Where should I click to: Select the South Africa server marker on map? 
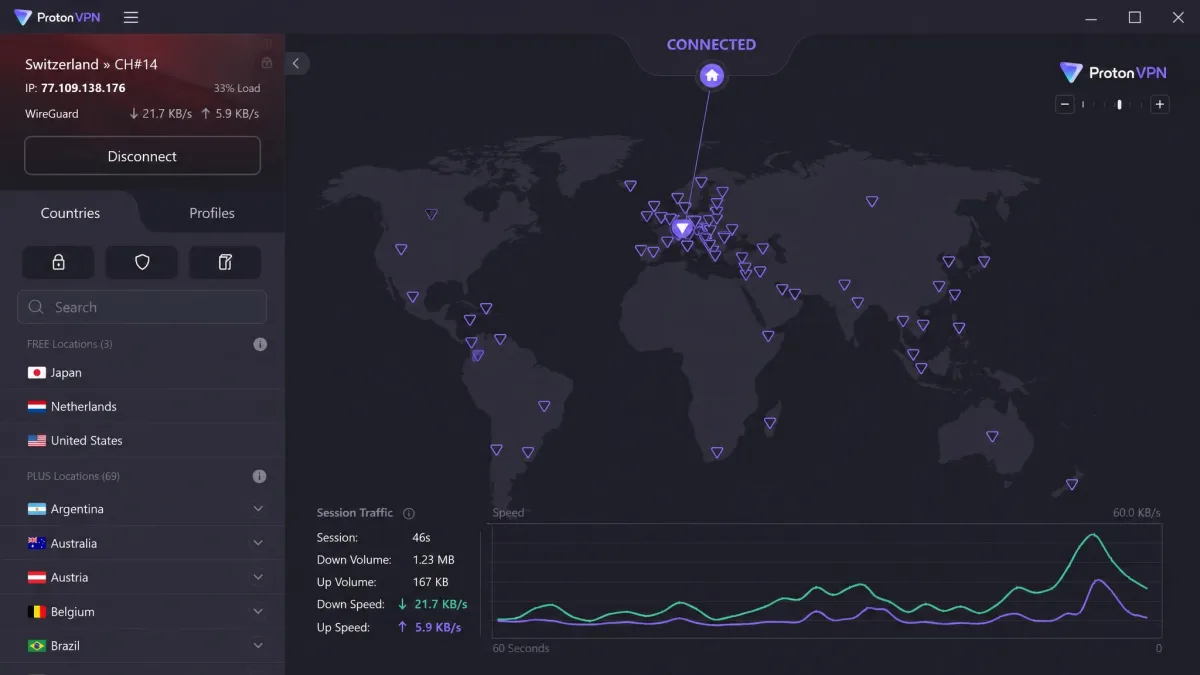717,452
